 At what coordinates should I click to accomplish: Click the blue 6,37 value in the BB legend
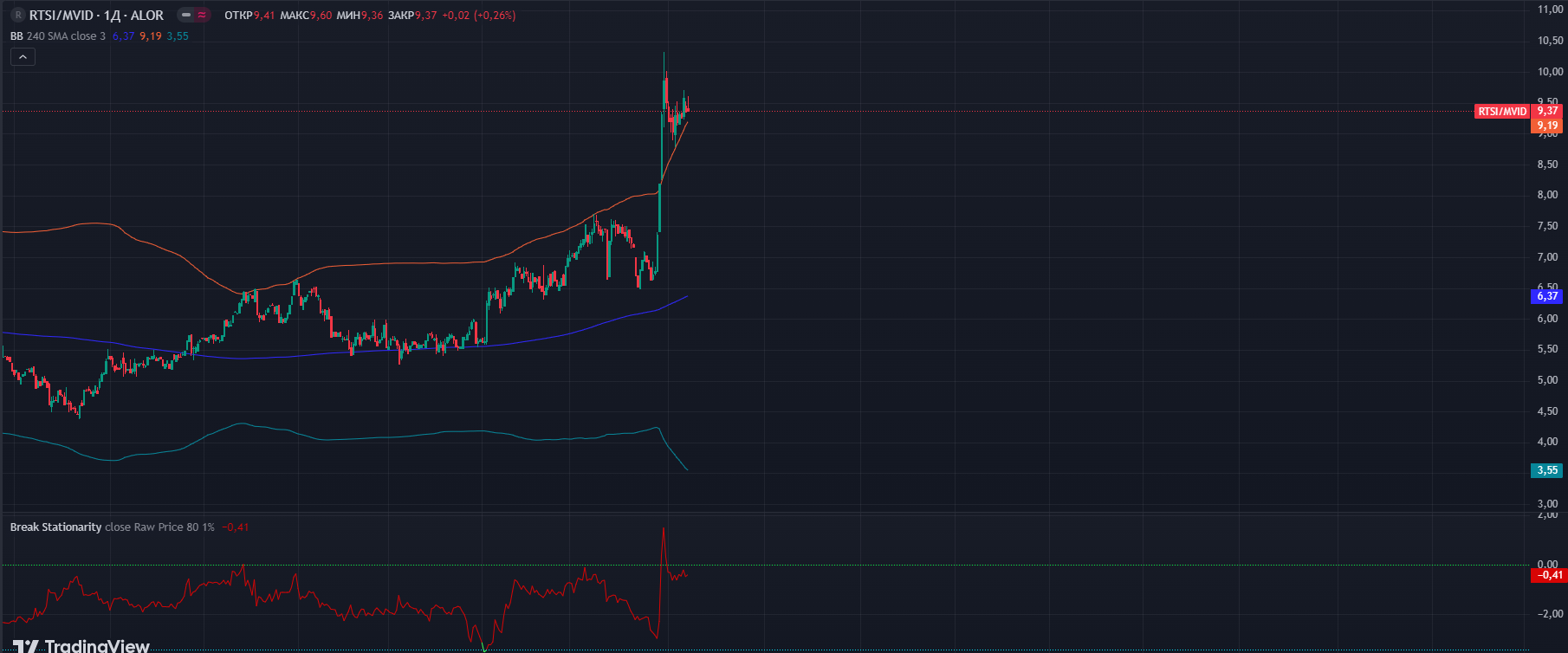tap(123, 36)
